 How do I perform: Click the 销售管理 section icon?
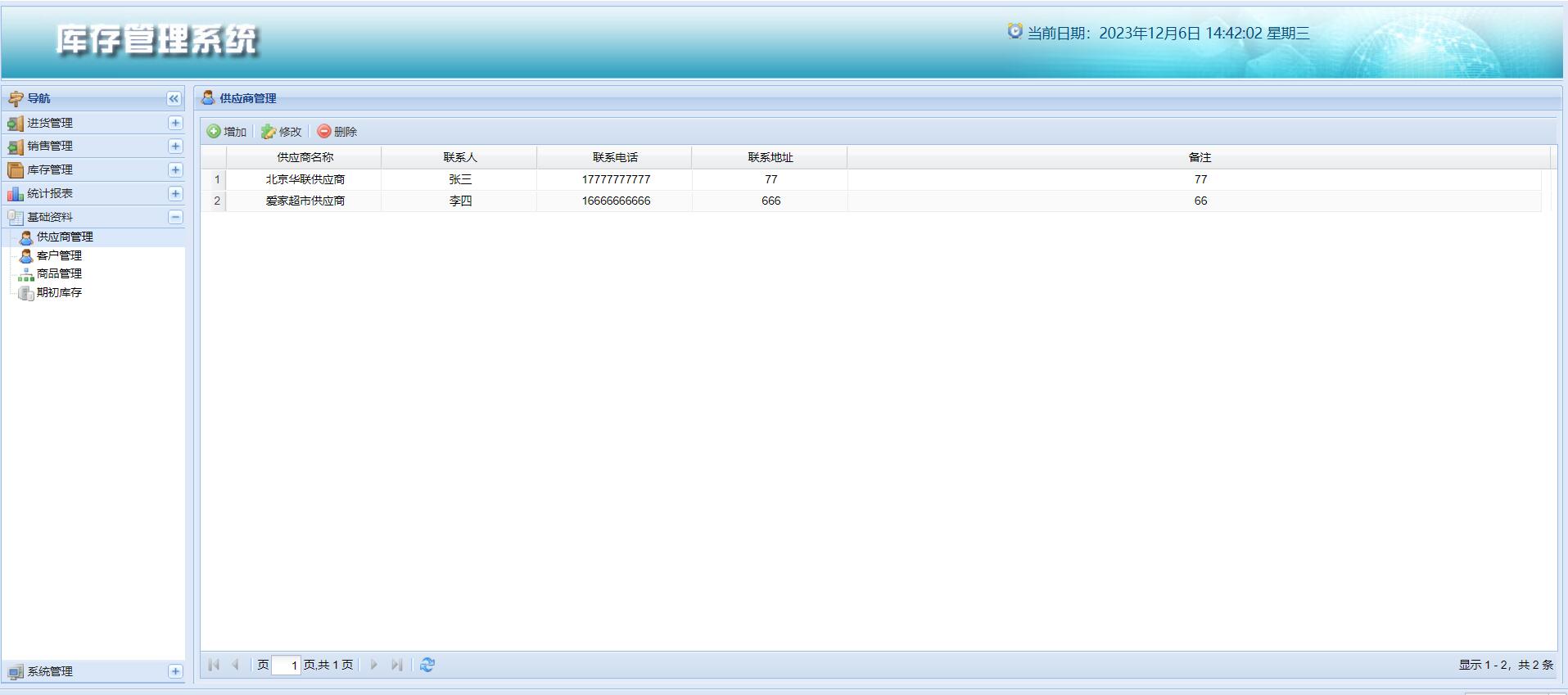(15, 147)
